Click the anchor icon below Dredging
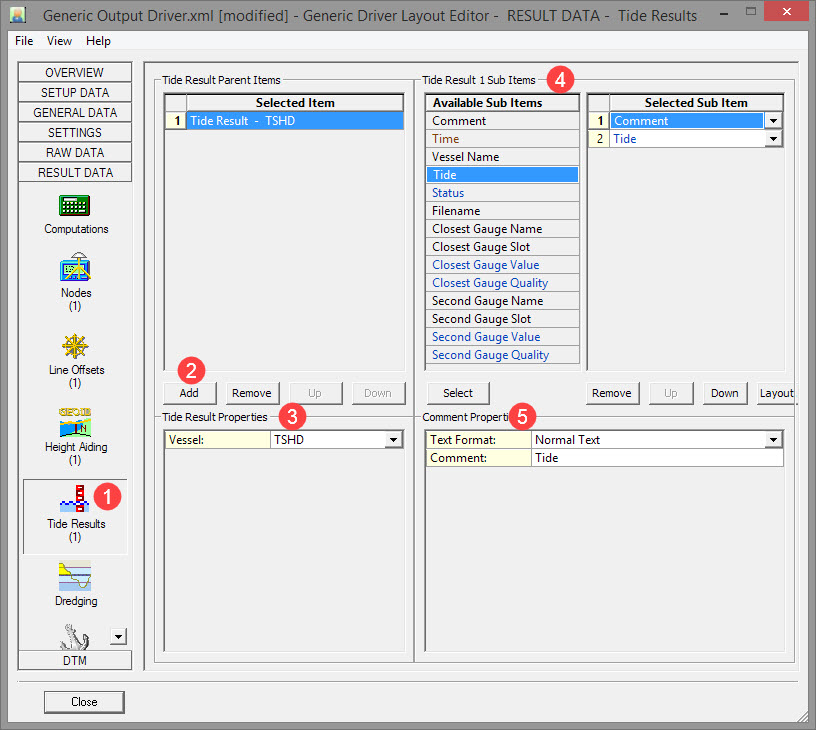Image resolution: width=816 pixels, height=730 pixels. point(75,636)
